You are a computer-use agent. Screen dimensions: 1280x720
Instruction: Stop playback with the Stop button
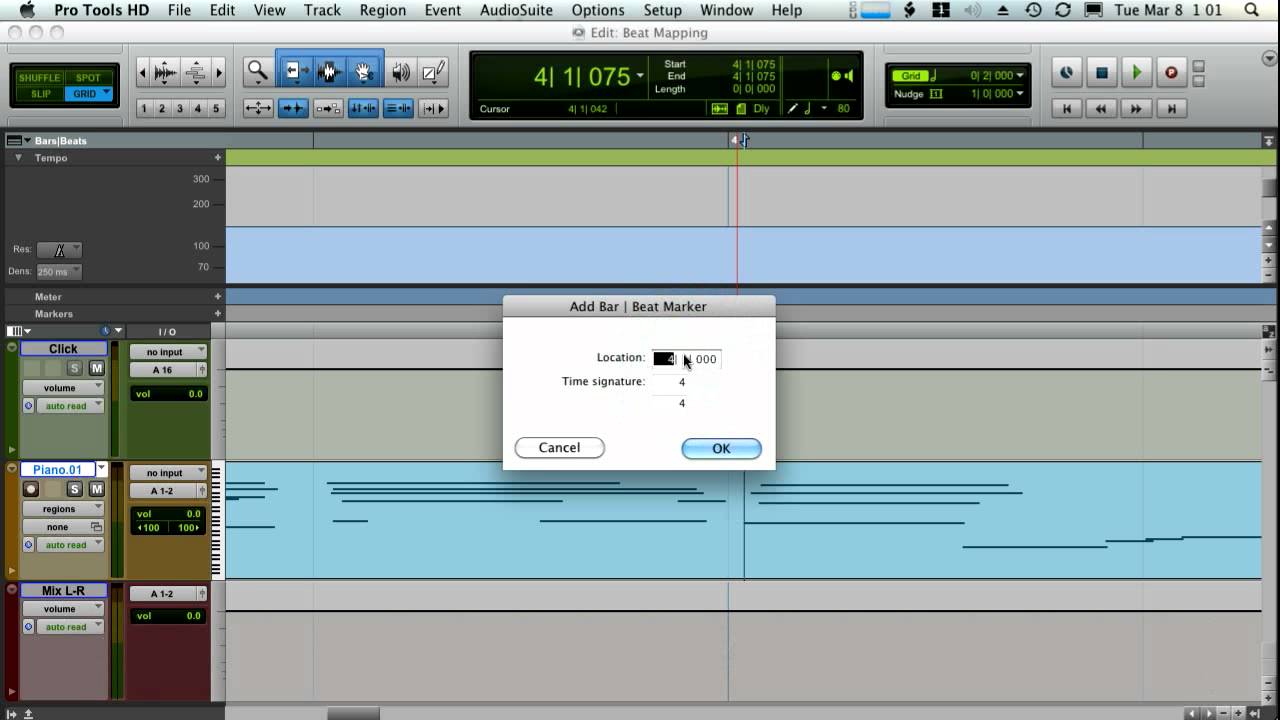point(1102,73)
